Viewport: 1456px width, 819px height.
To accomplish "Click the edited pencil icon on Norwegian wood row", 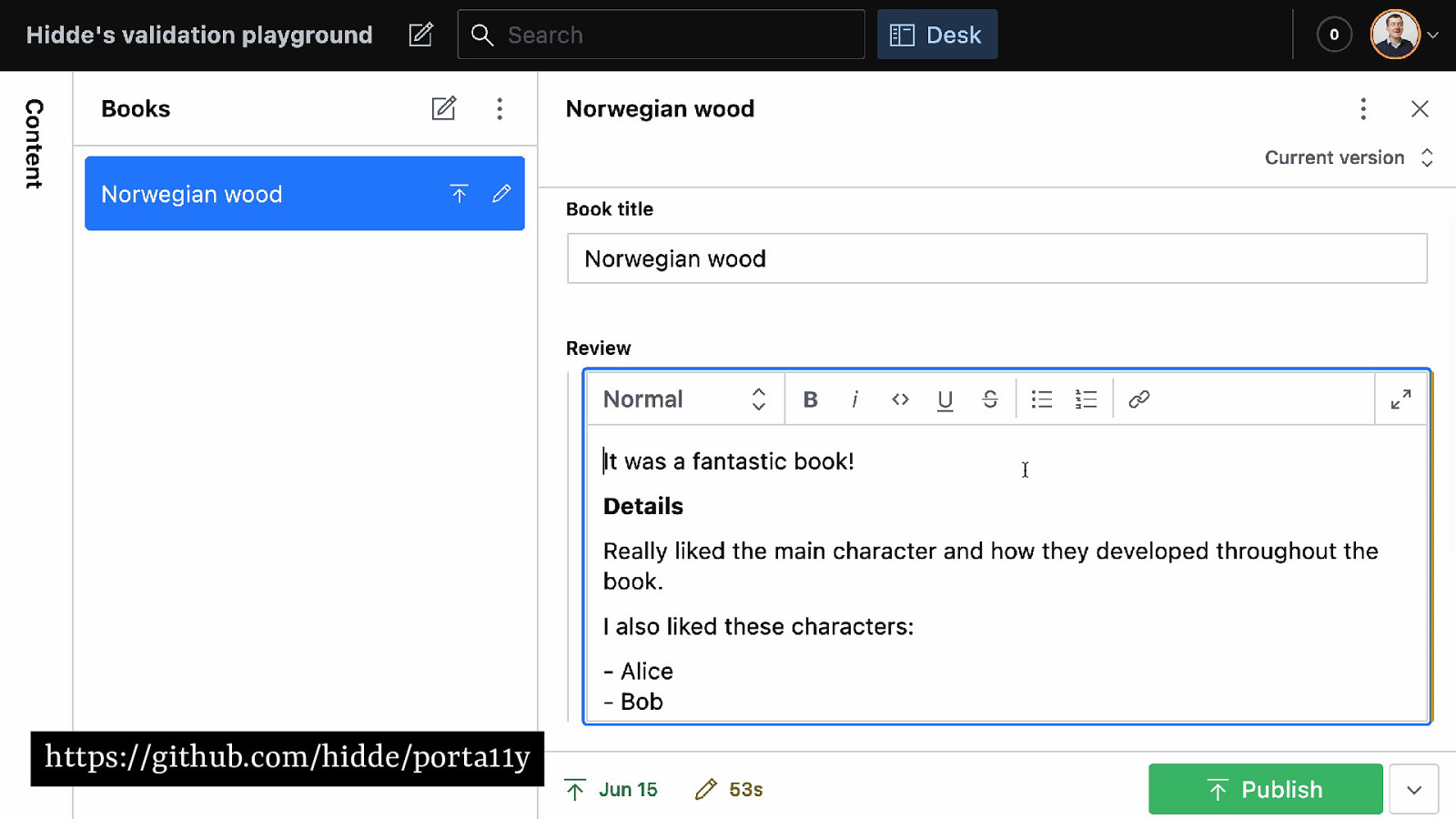I will pyautogui.click(x=501, y=193).
